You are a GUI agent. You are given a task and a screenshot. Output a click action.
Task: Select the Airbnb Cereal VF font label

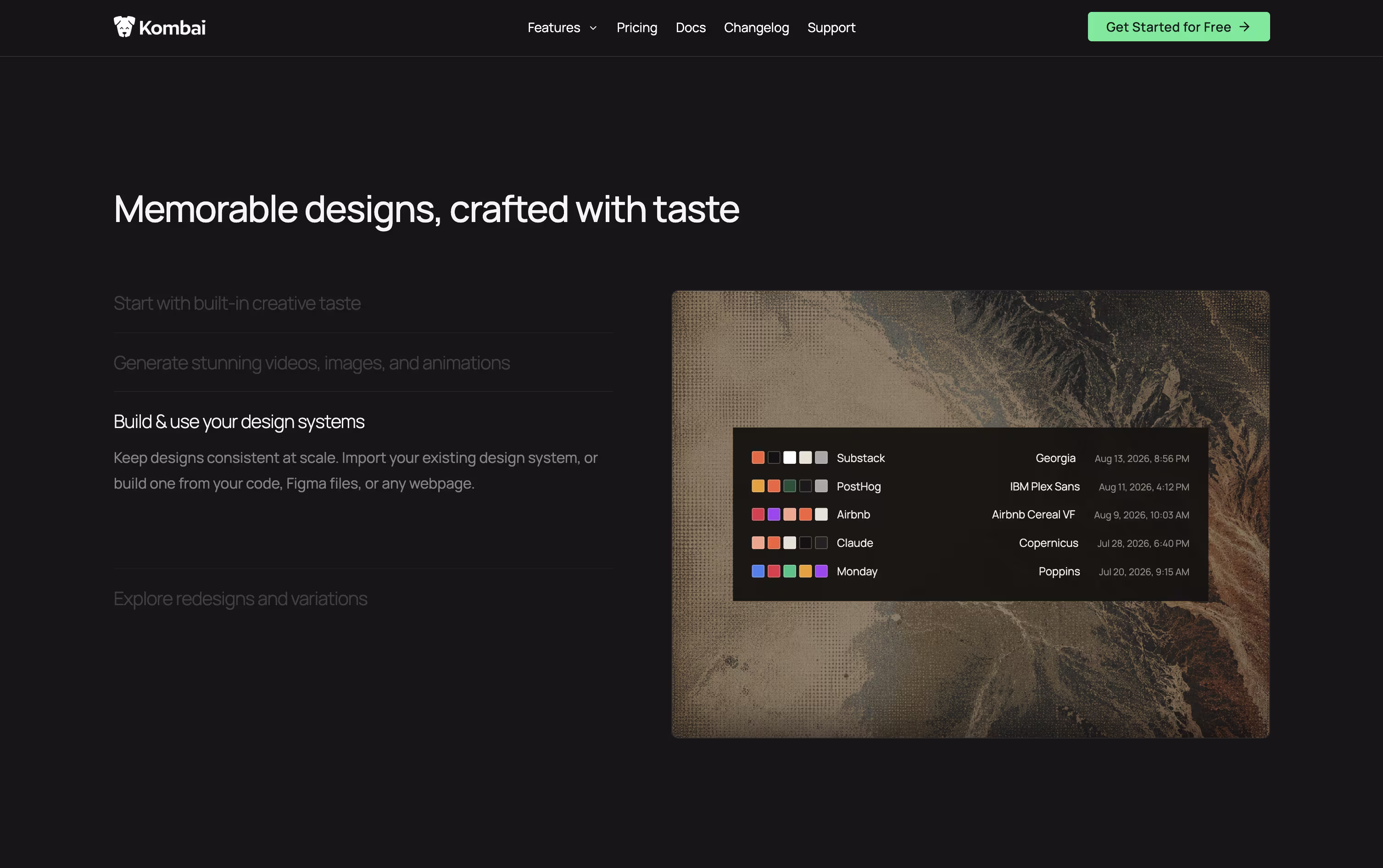click(x=1033, y=515)
